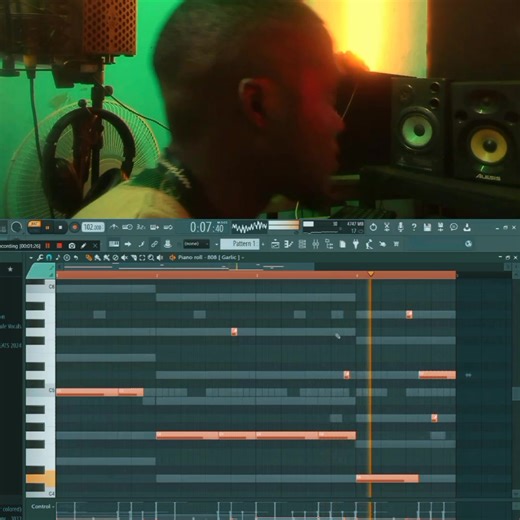Click the tempo tapper figure icon

pyautogui.click(x=369, y=244)
